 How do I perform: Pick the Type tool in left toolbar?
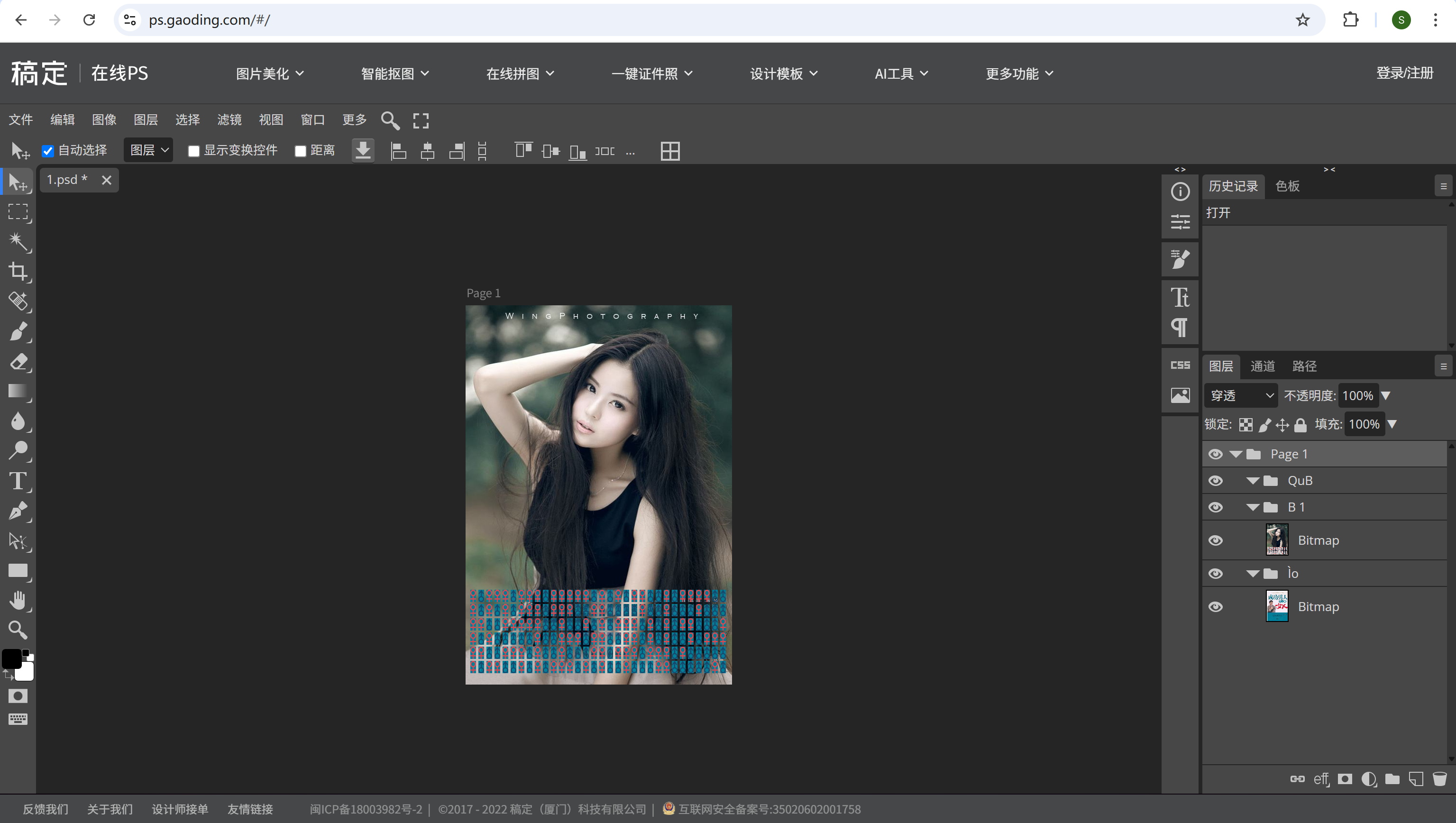click(x=18, y=481)
